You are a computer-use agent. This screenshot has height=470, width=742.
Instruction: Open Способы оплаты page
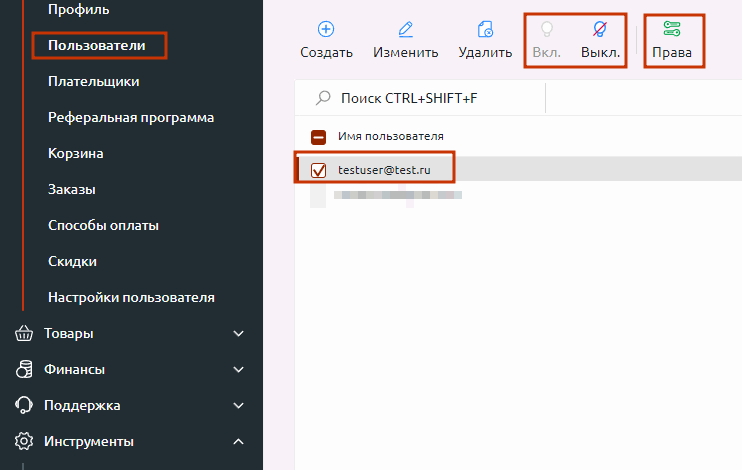point(103,225)
